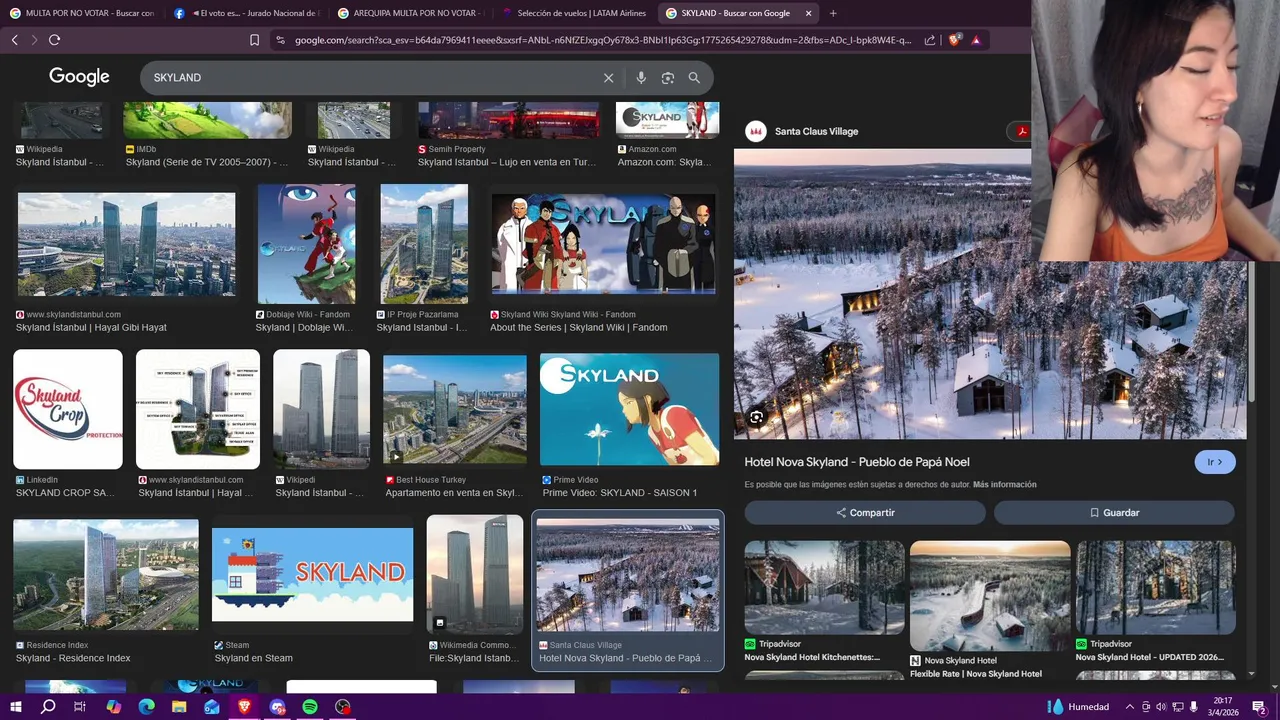Screen dimensions: 1280x720
Task: Close the SKYLAND browser tab
Action: (x=808, y=13)
